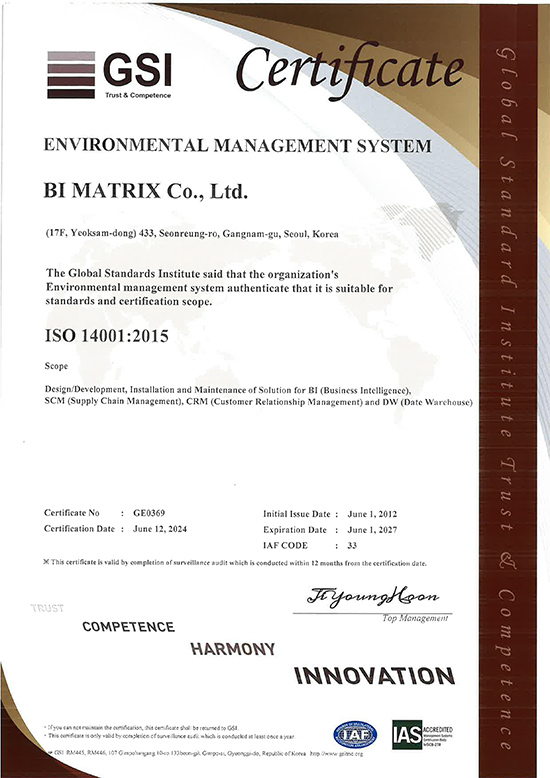Click the Certification Date label
Viewport: 550px width, 778px height.
(79, 529)
